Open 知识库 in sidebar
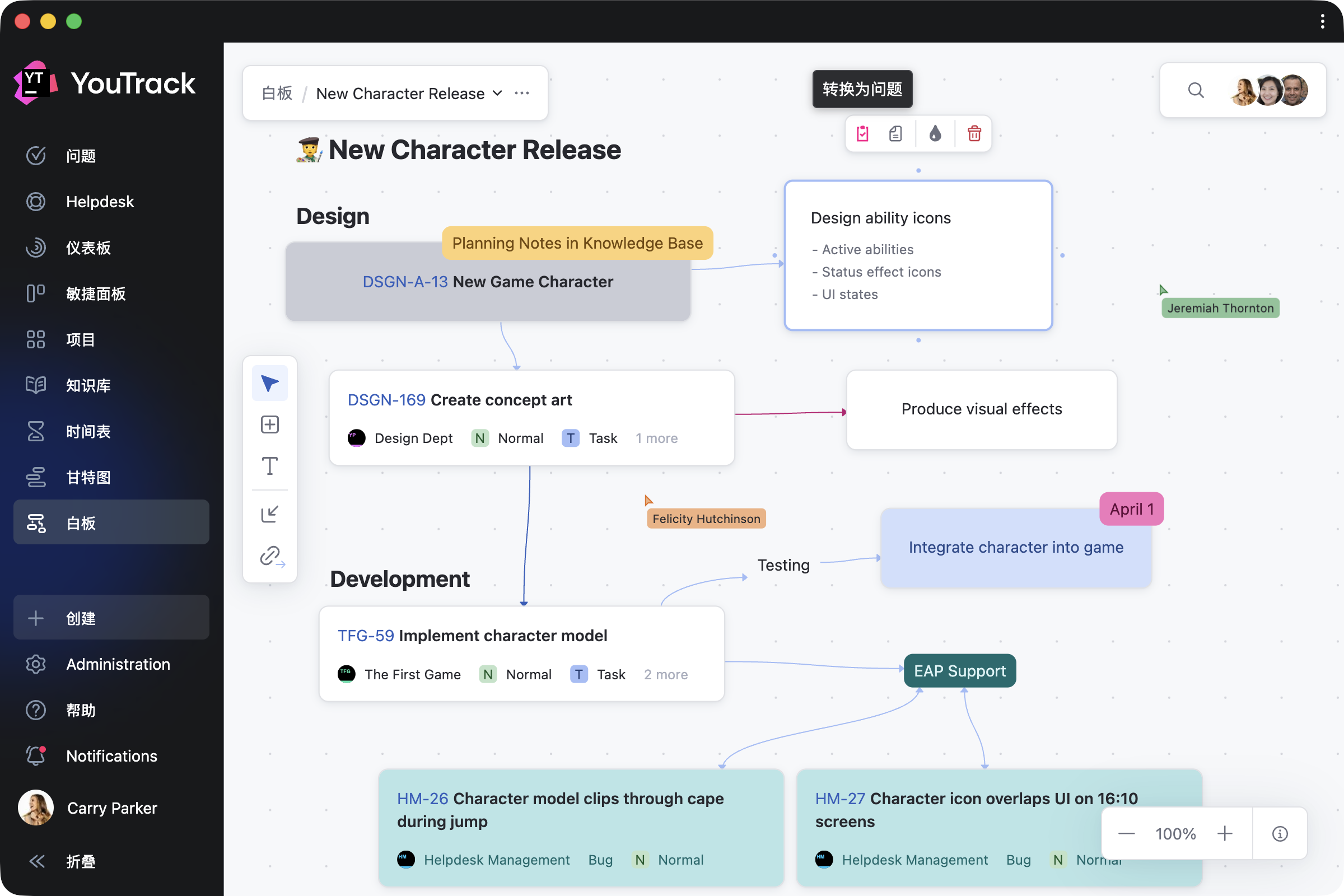Image resolution: width=1344 pixels, height=896 pixels. coord(88,386)
